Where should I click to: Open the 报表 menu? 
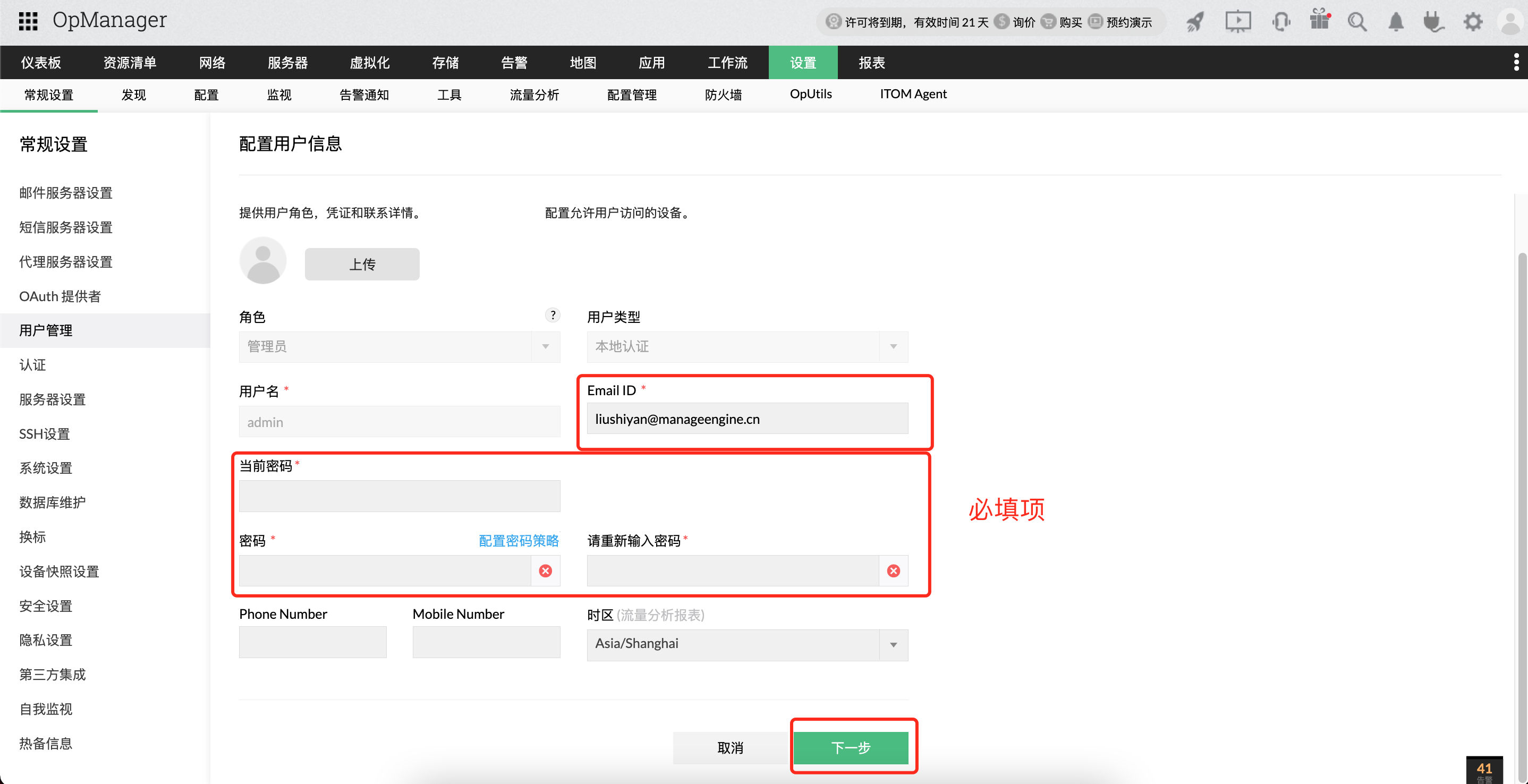(x=872, y=62)
